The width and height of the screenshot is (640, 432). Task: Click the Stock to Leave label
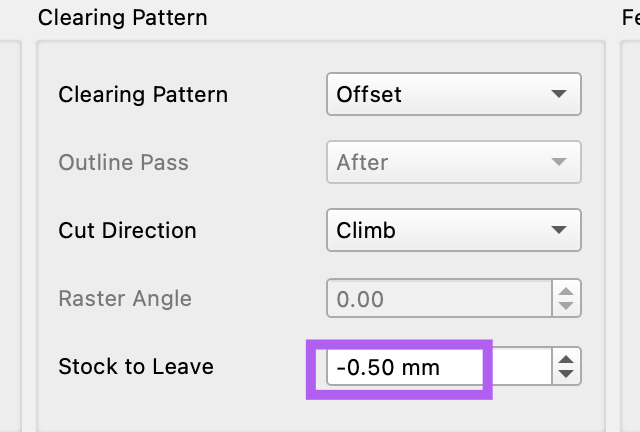click(136, 367)
